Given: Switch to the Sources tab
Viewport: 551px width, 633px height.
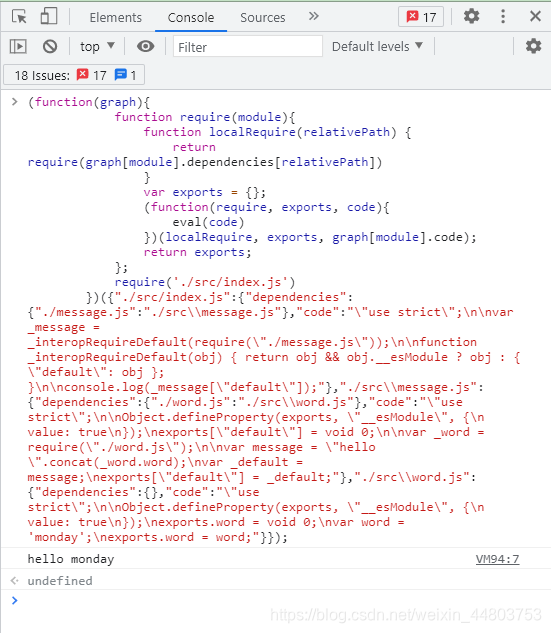Looking at the screenshot, I should click(x=262, y=17).
